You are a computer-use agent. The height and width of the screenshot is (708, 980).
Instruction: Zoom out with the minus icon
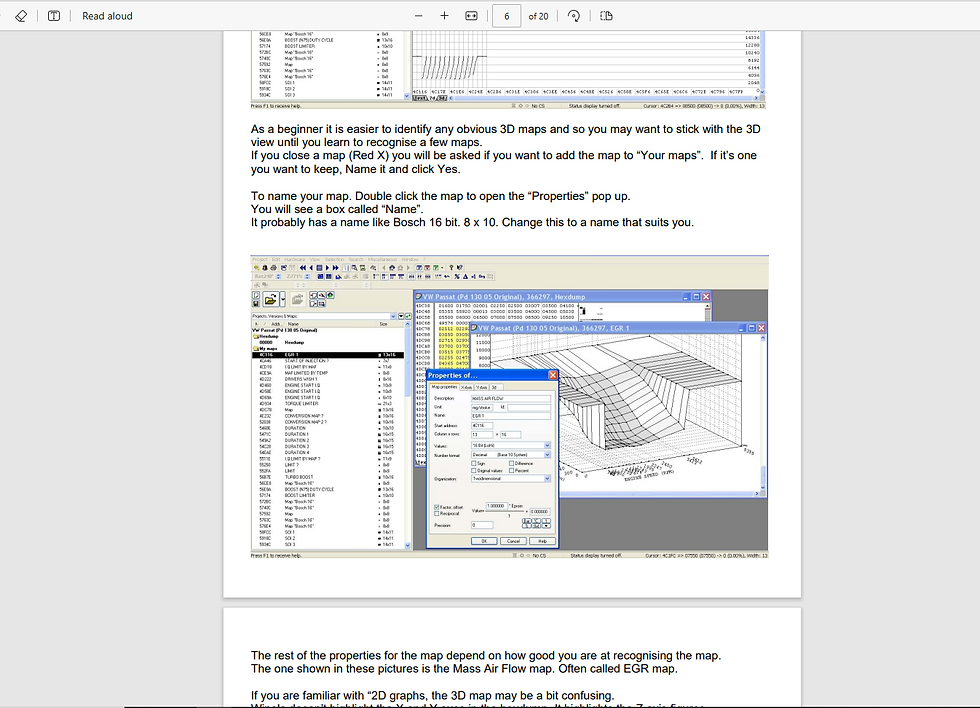pos(419,16)
